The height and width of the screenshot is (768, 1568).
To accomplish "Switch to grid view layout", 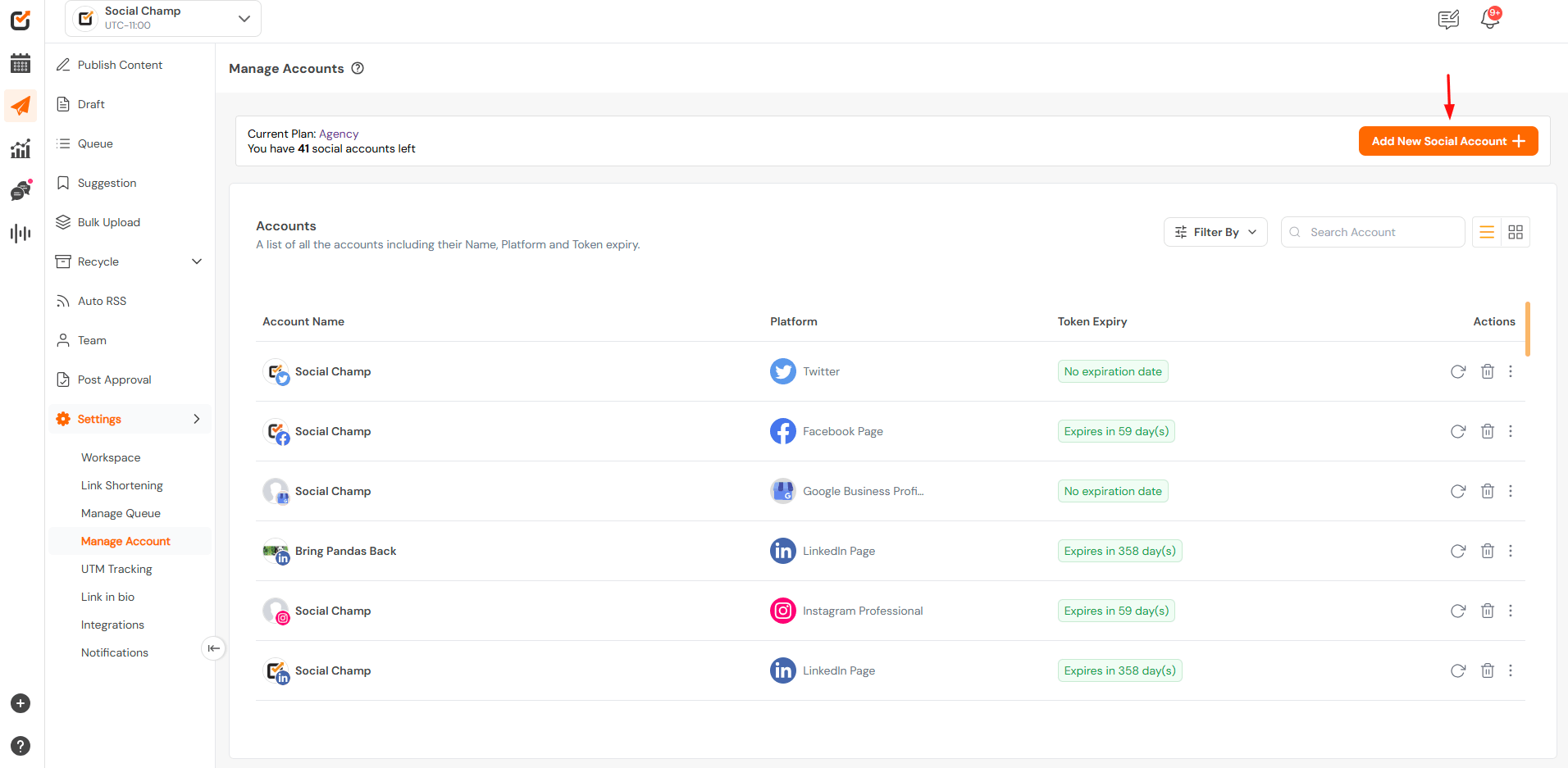I will [x=1516, y=232].
